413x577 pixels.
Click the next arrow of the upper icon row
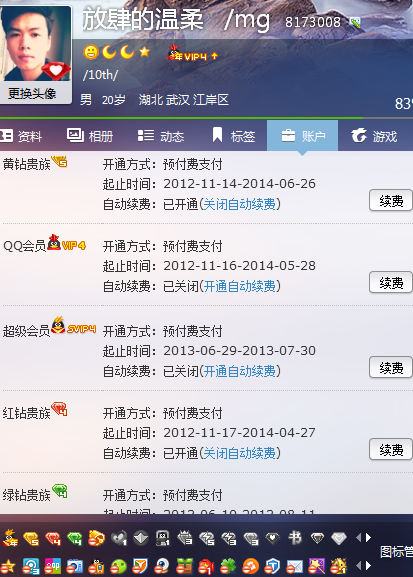[x=368, y=538]
